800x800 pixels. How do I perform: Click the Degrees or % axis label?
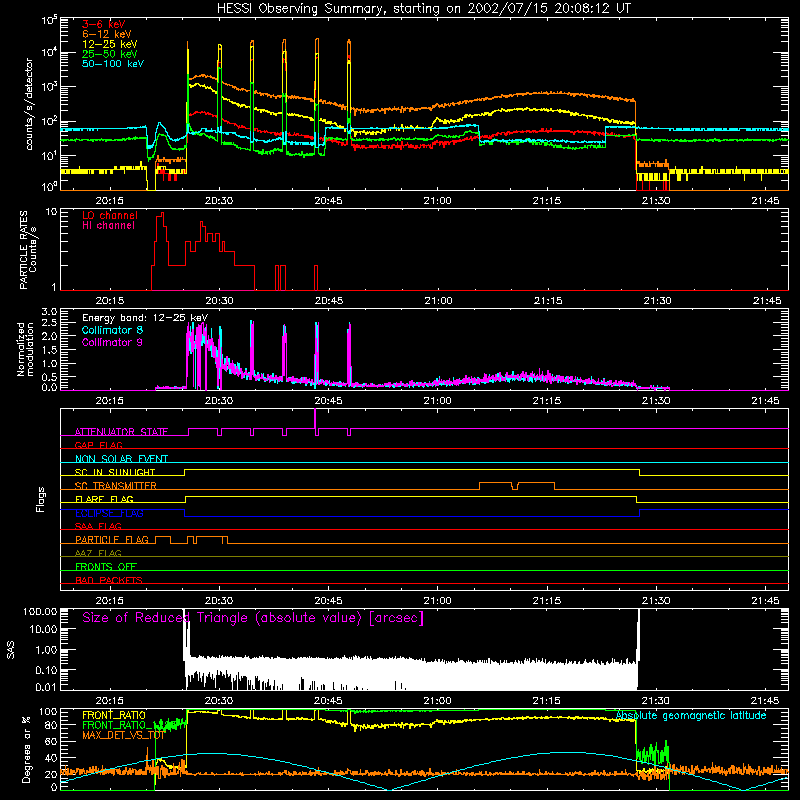tap(26, 749)
